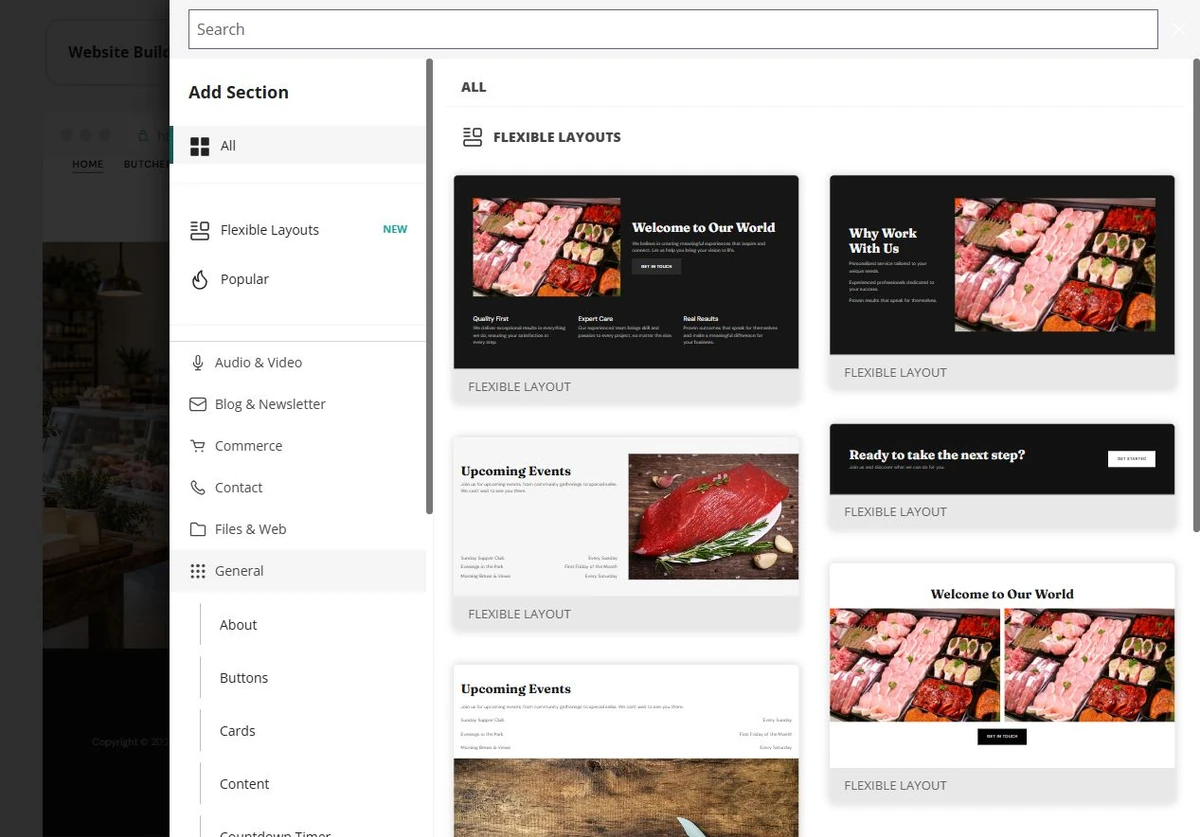Click the NEW badge beside Flexible Layouts
This screenshot has height=837, width=1200.
click(x=395, y=229)
